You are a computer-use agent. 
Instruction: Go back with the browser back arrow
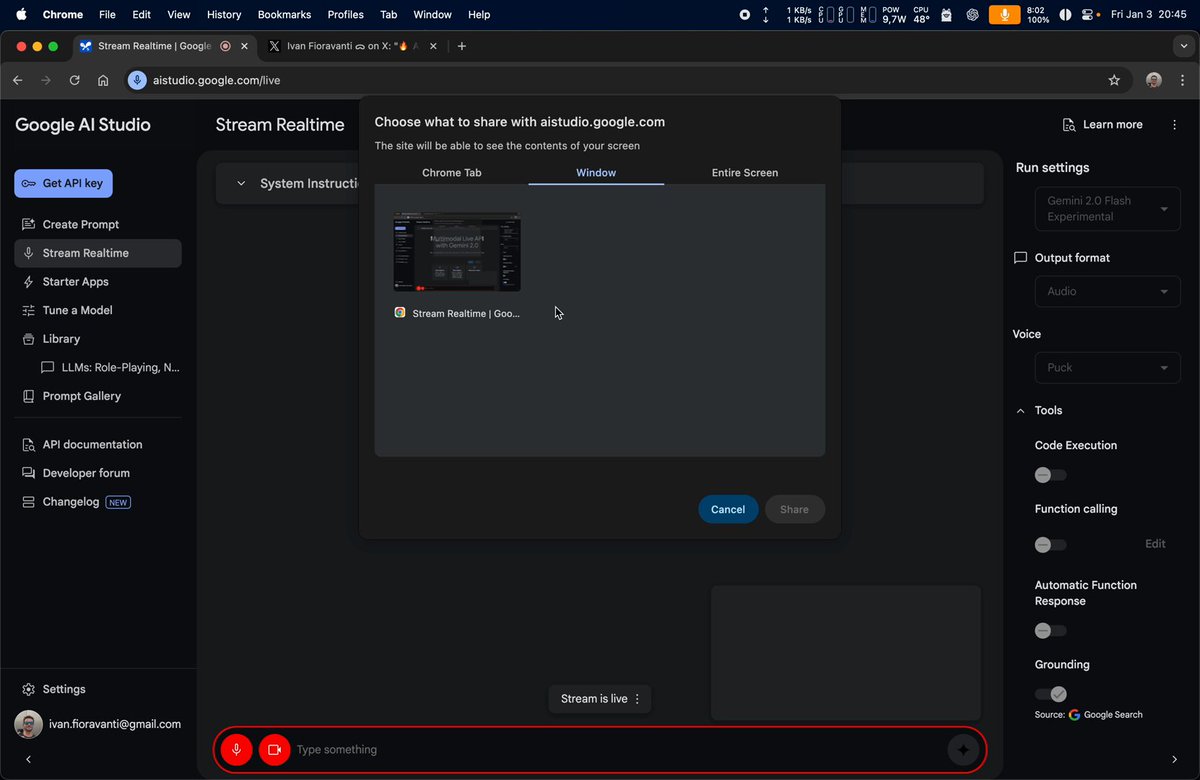point(18,80)
